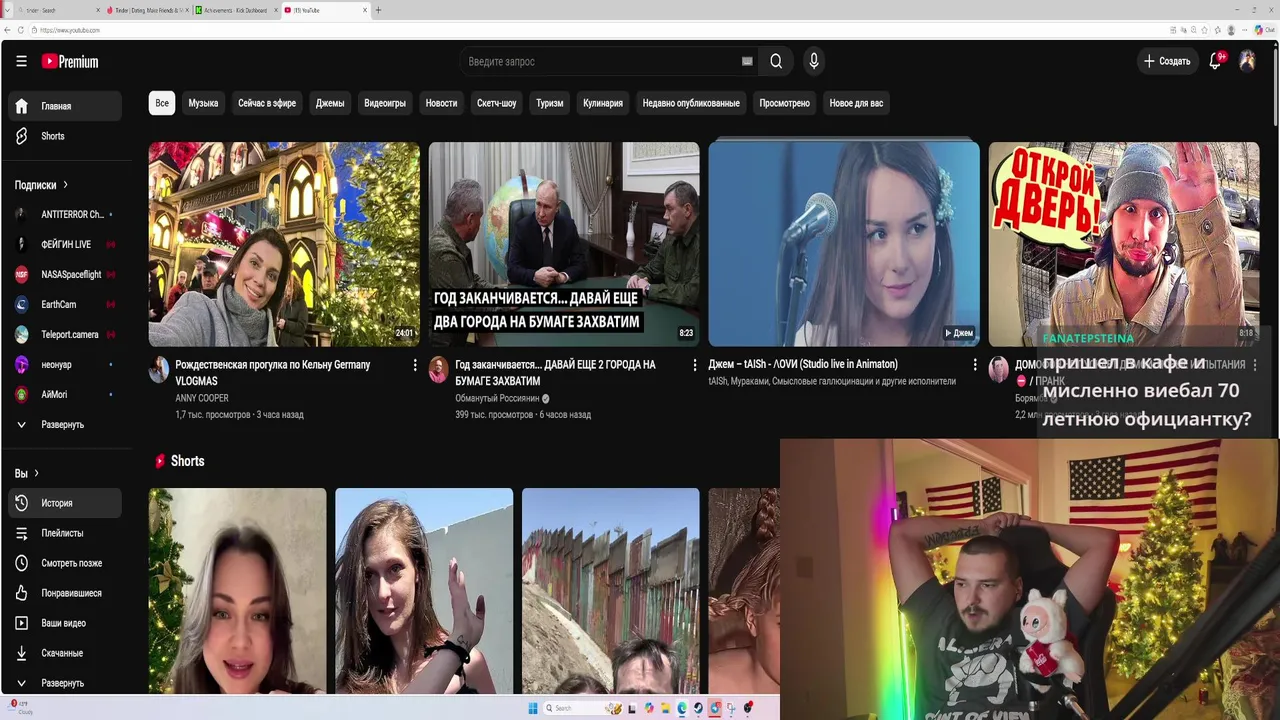This screenshot has height=720, width=1280.
Task: Open АйMori subscription
Action: pos(65,394)
